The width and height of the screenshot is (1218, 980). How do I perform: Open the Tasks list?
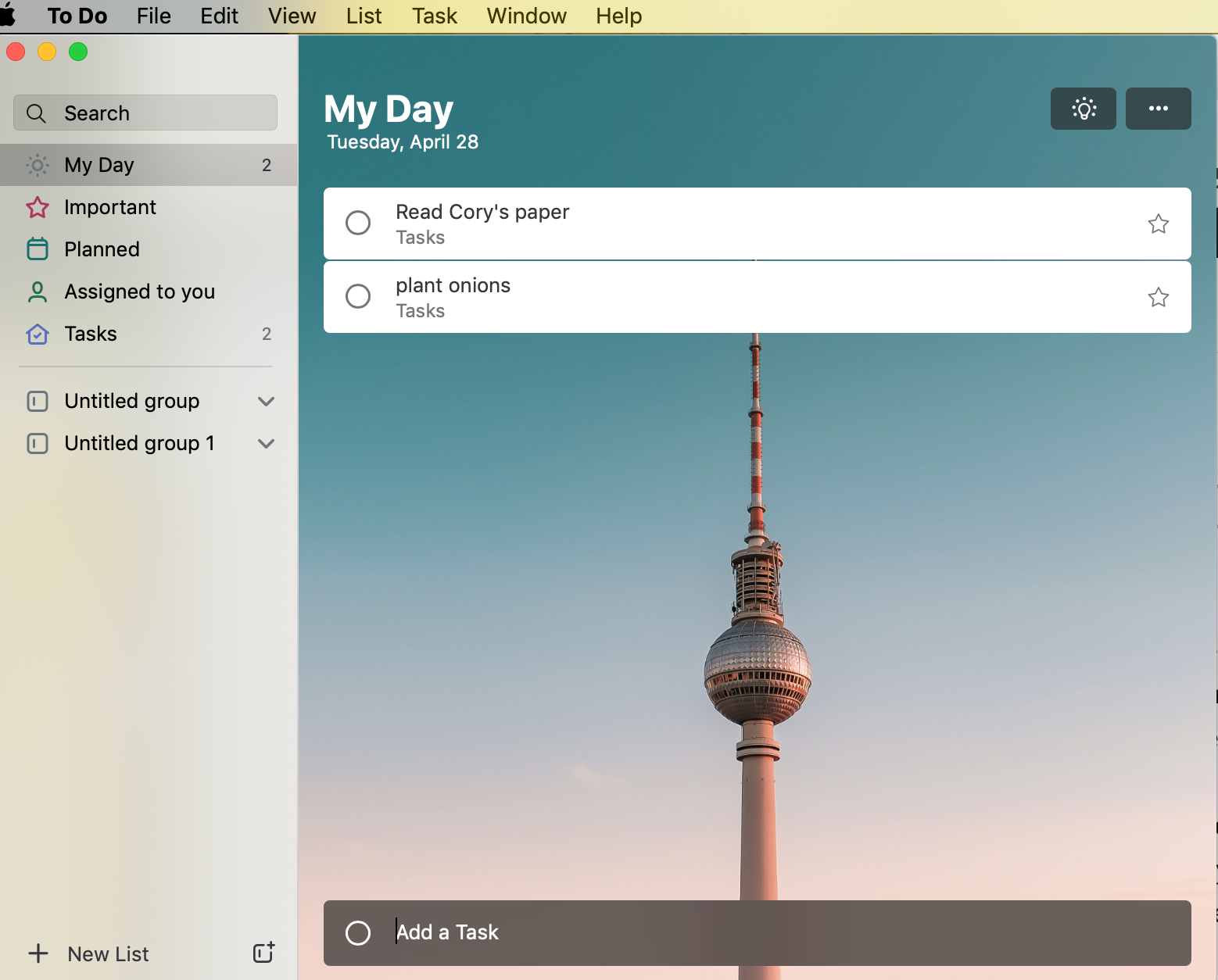click(149, 334)
